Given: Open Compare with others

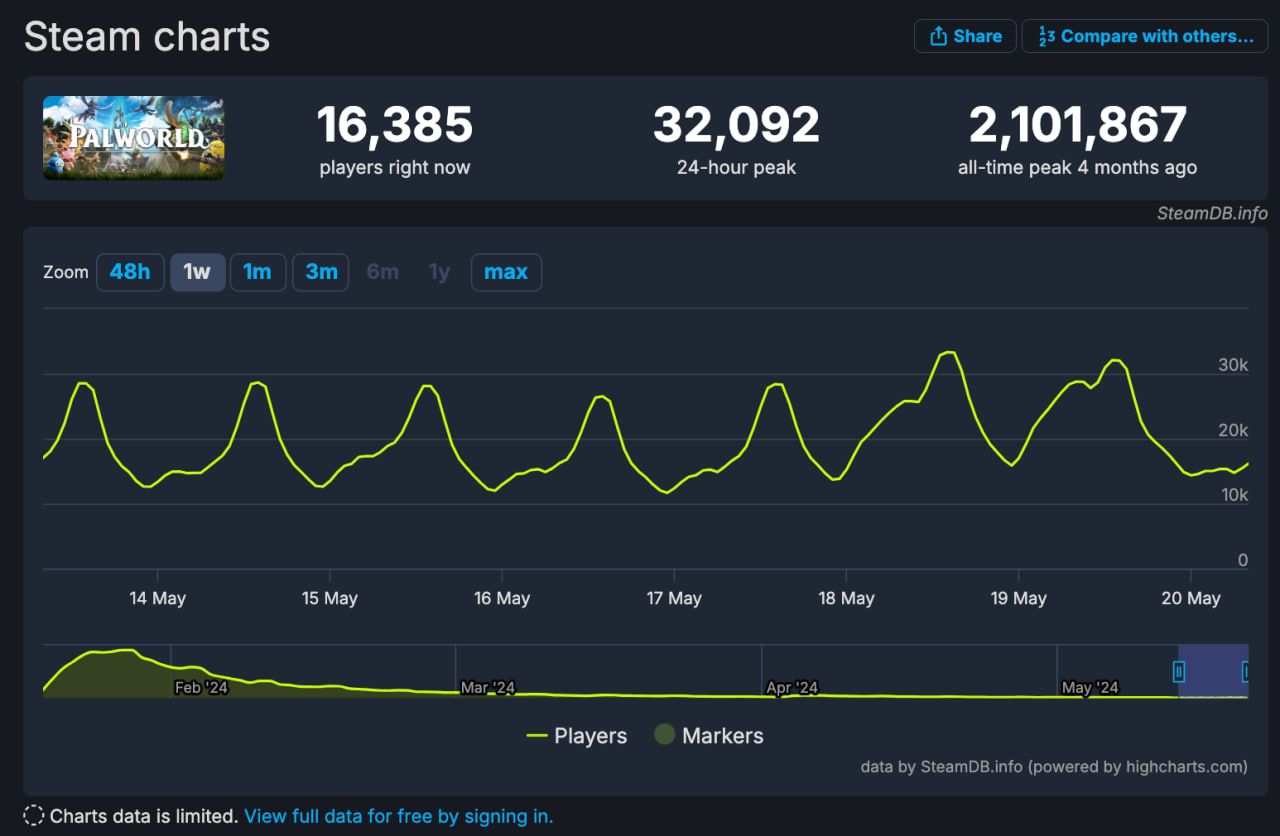Looking at the screenshot, I should pos(1145,36).
